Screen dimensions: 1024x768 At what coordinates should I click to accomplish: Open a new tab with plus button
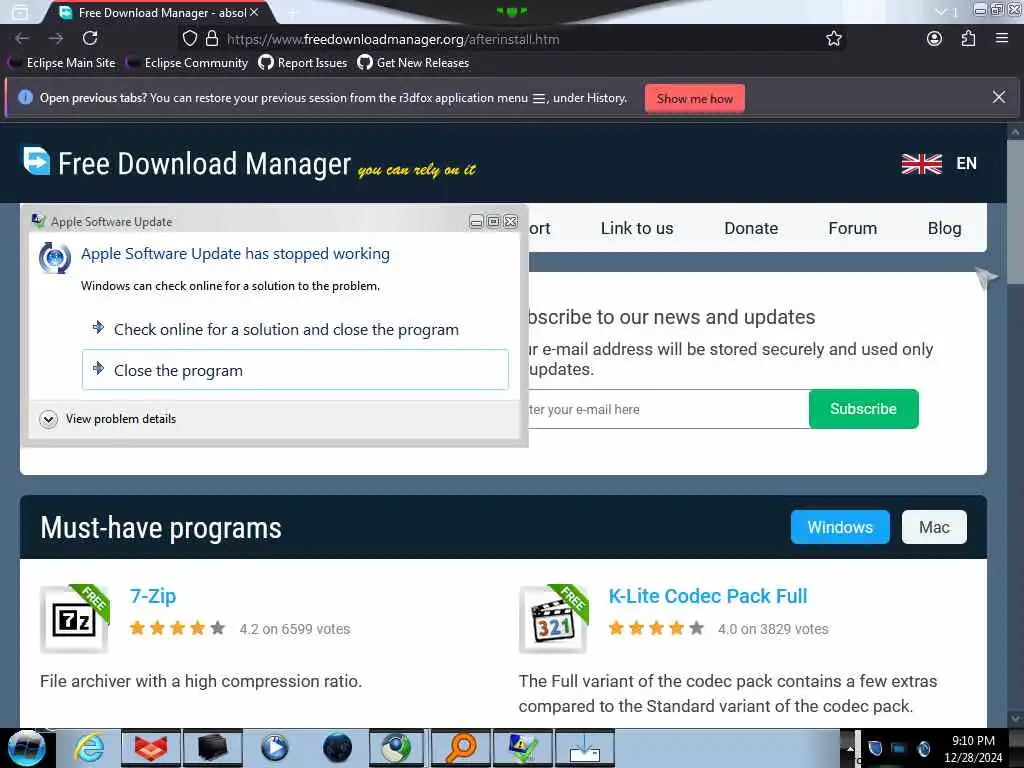[293, 12]
